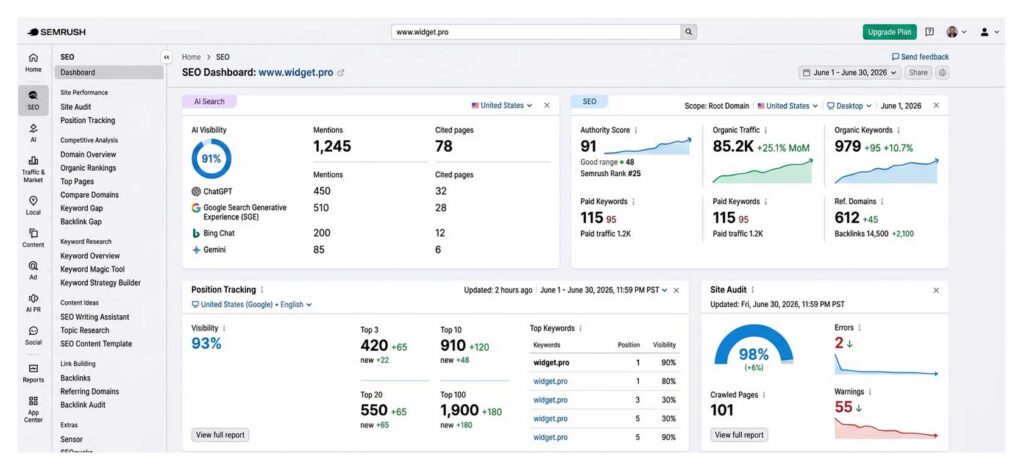This screenshot has height=472, width=1024.
Task: Collapse the SEO sidebar panel
Action: 167,57
